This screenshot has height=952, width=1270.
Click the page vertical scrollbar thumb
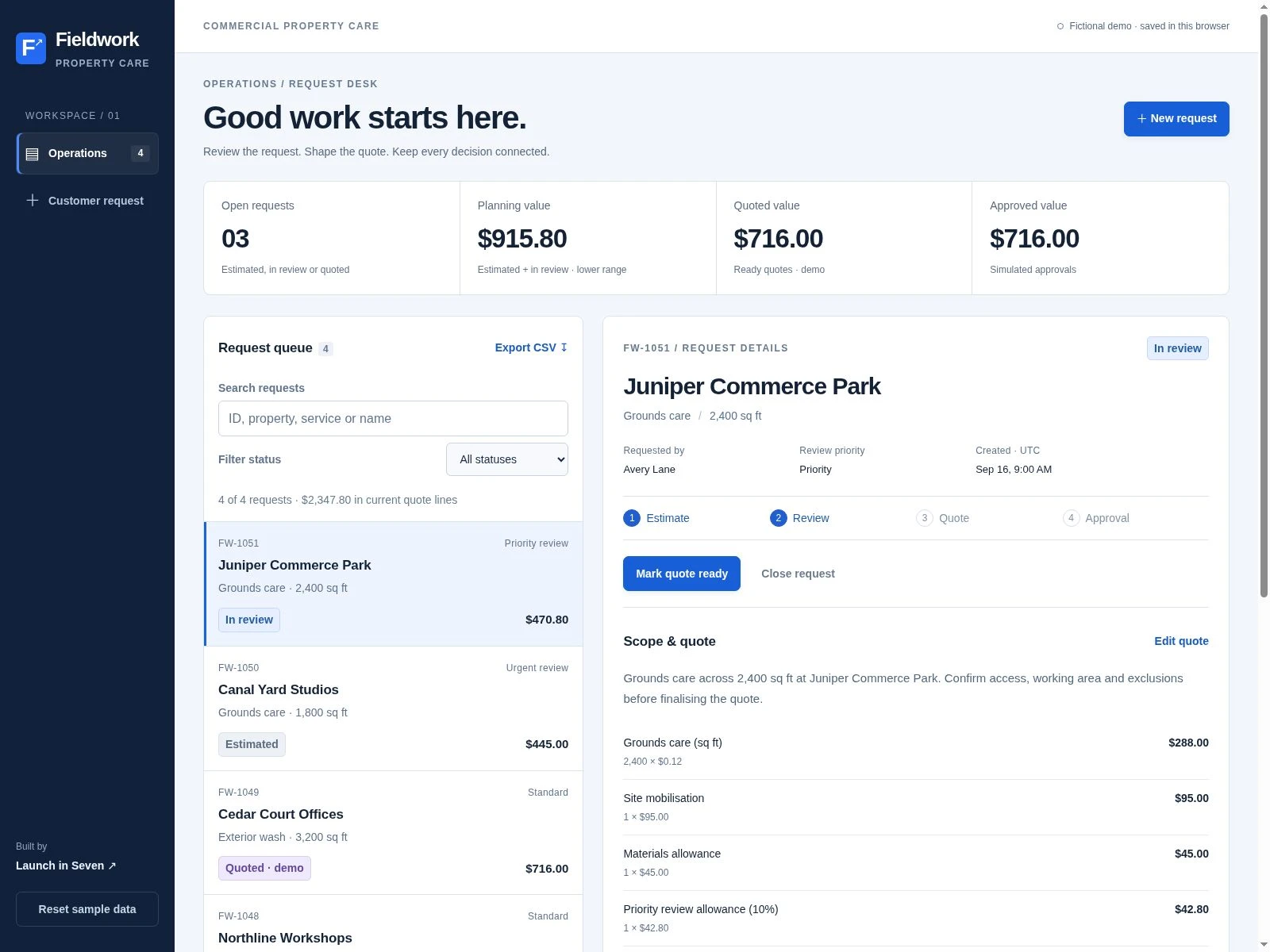1264,305
